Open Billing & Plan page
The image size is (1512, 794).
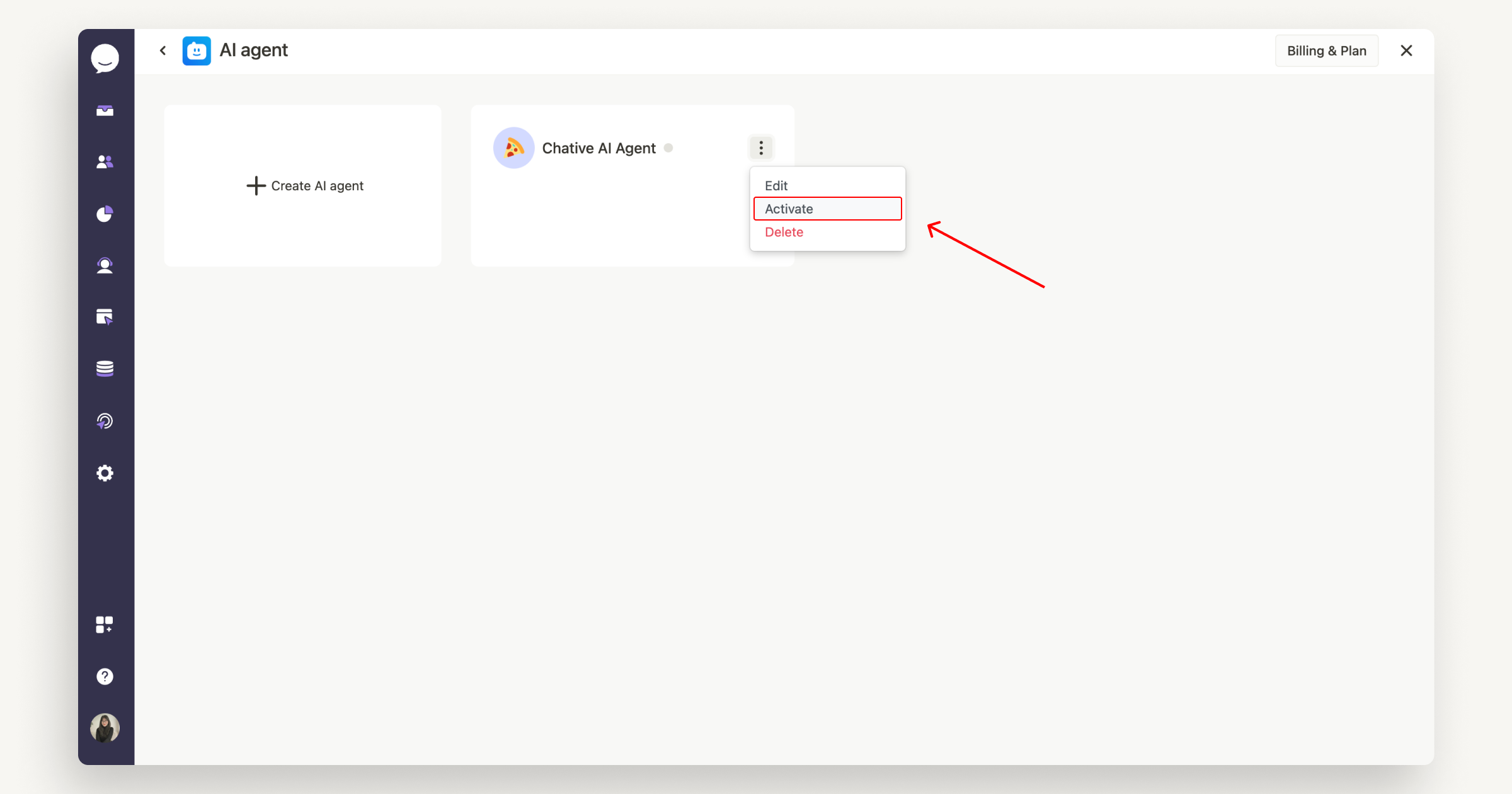[x=1326, y=50]
